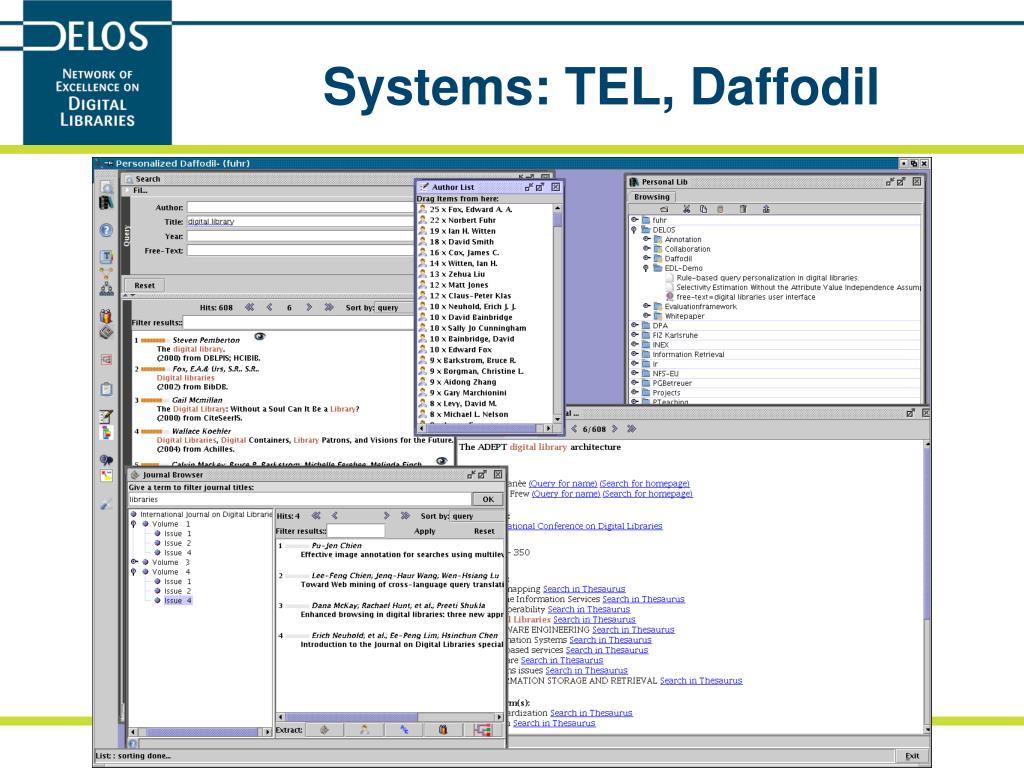Go to the next page of the 608 search results
The image size is (1024, 768).
309,307
